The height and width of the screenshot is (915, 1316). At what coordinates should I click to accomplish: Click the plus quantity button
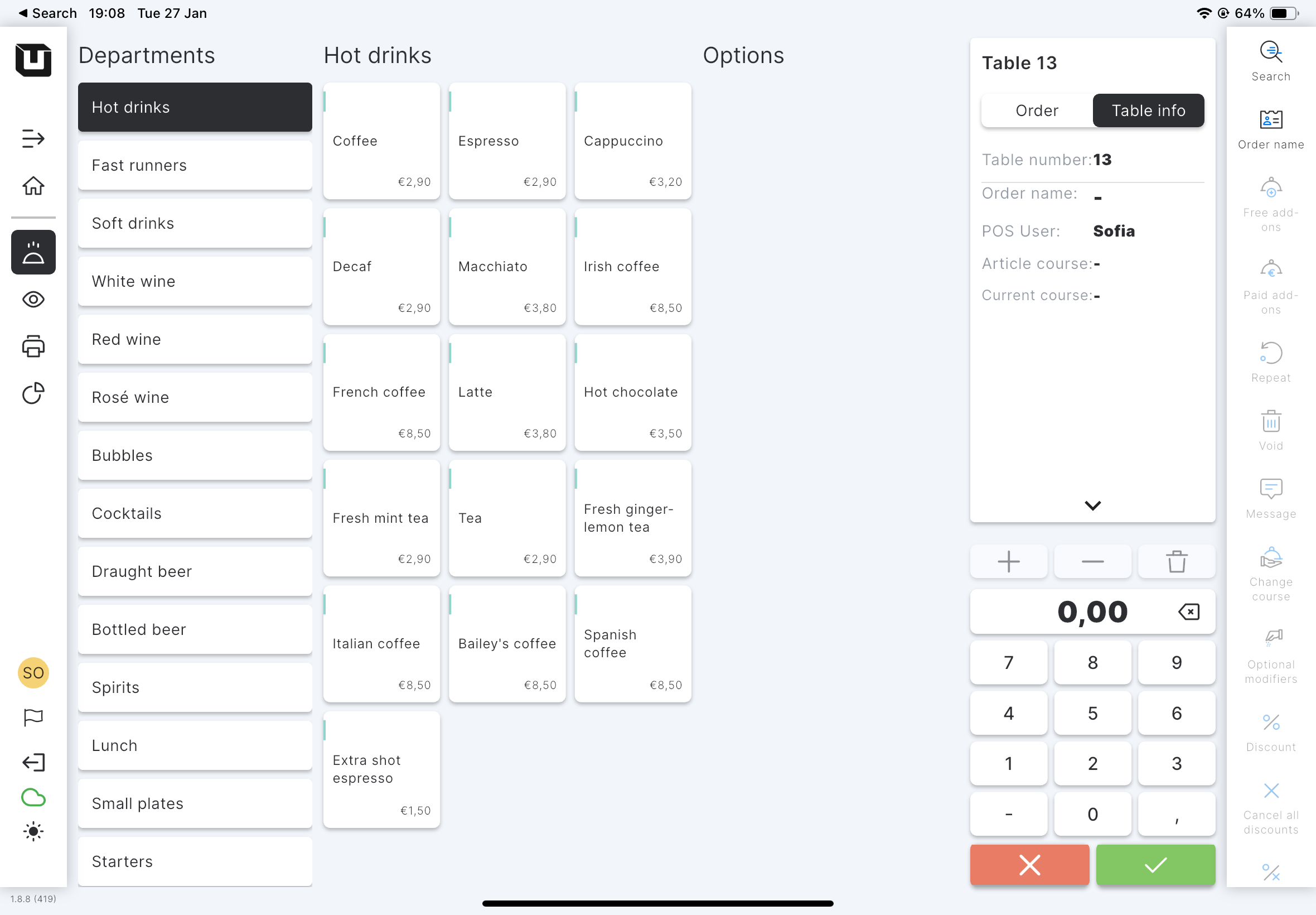(1008, 561)
